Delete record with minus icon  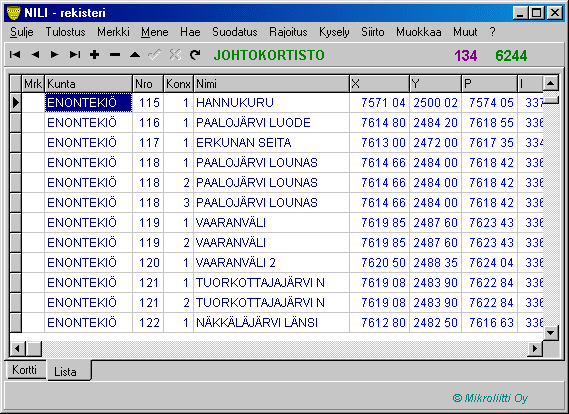click(115, 55)
